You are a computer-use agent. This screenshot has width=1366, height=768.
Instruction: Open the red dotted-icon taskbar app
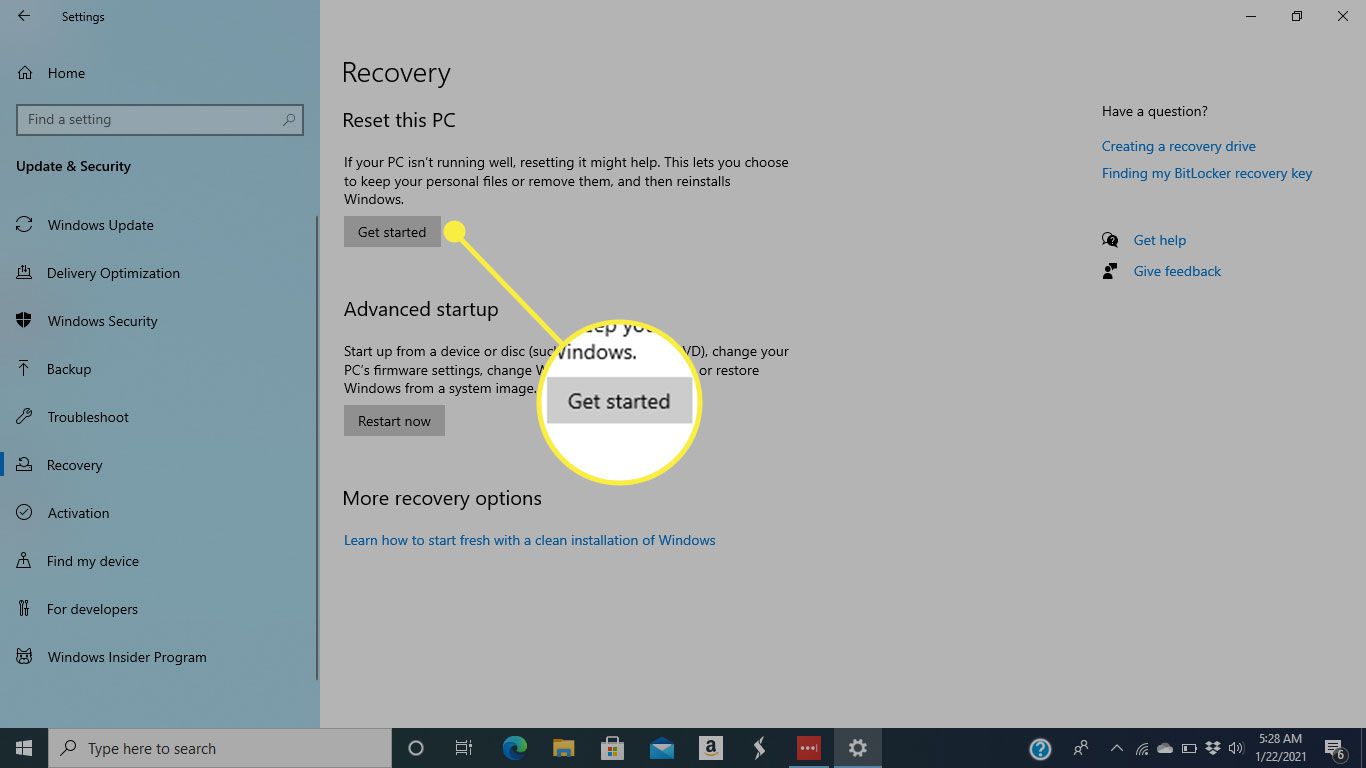tap(808, 748)
